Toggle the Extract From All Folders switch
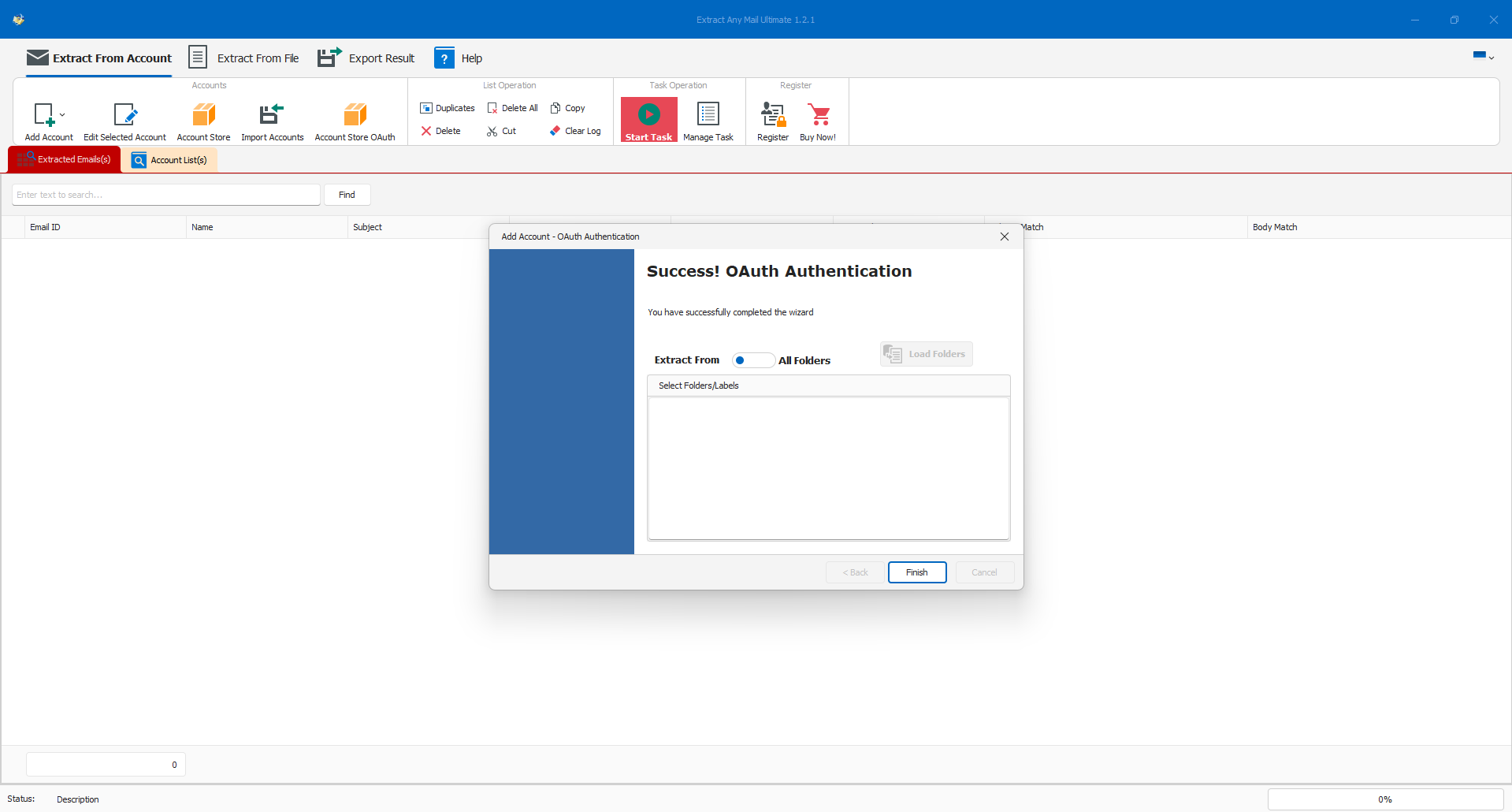1512x812 pixels. coord(752,360)
